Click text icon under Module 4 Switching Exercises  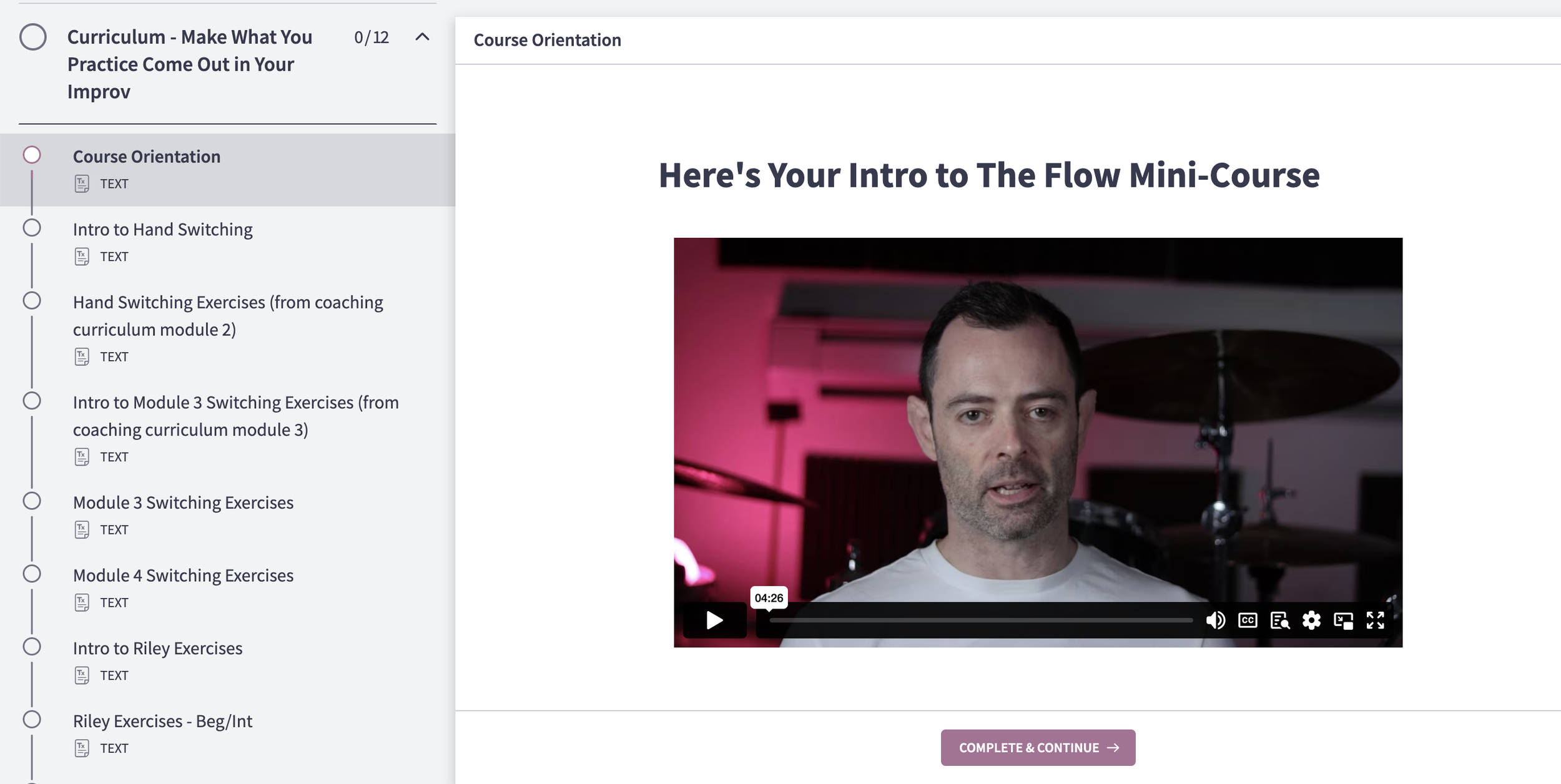82,602
